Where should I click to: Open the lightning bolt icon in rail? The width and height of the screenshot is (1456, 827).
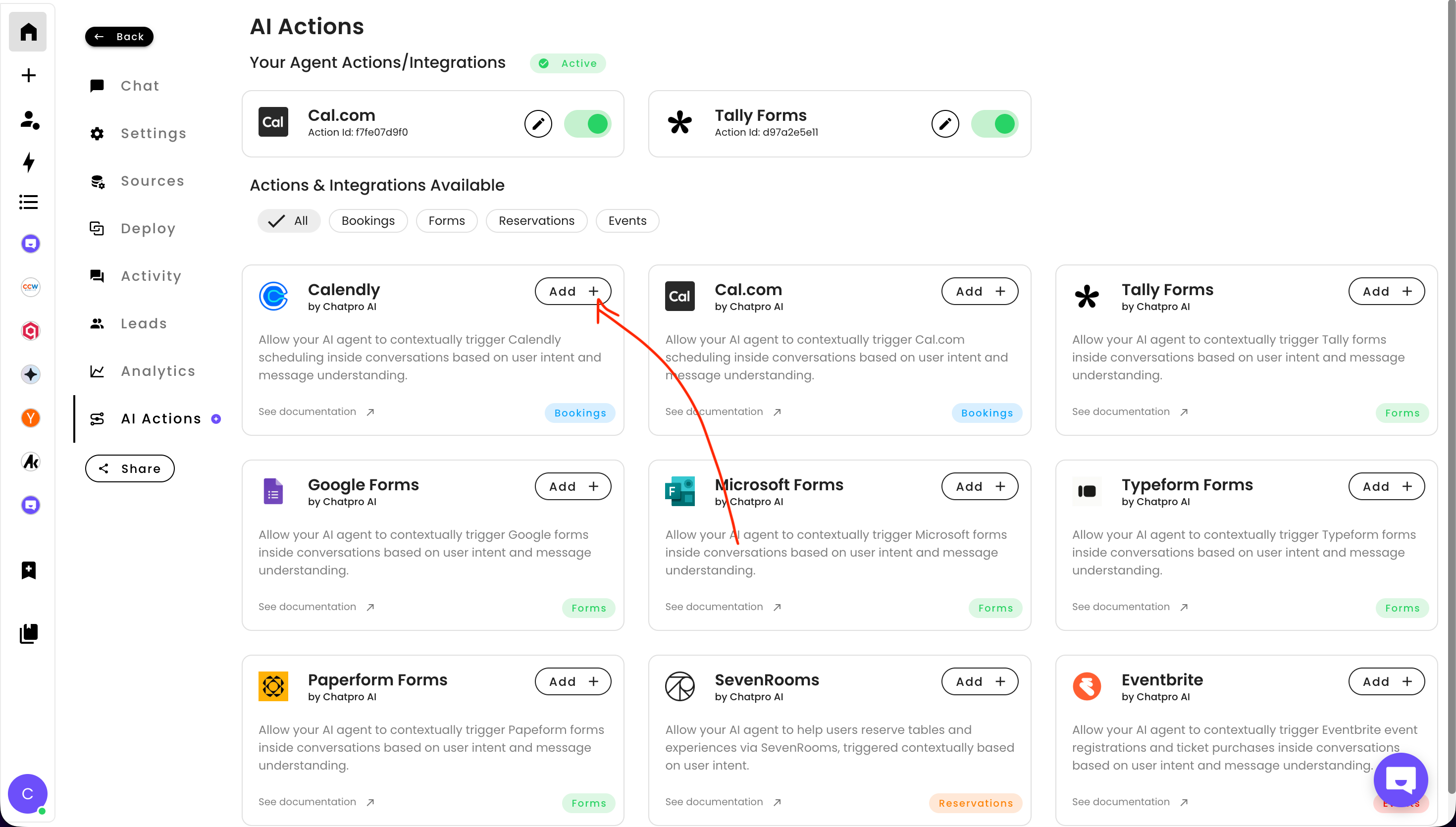(x=28, y=162)
